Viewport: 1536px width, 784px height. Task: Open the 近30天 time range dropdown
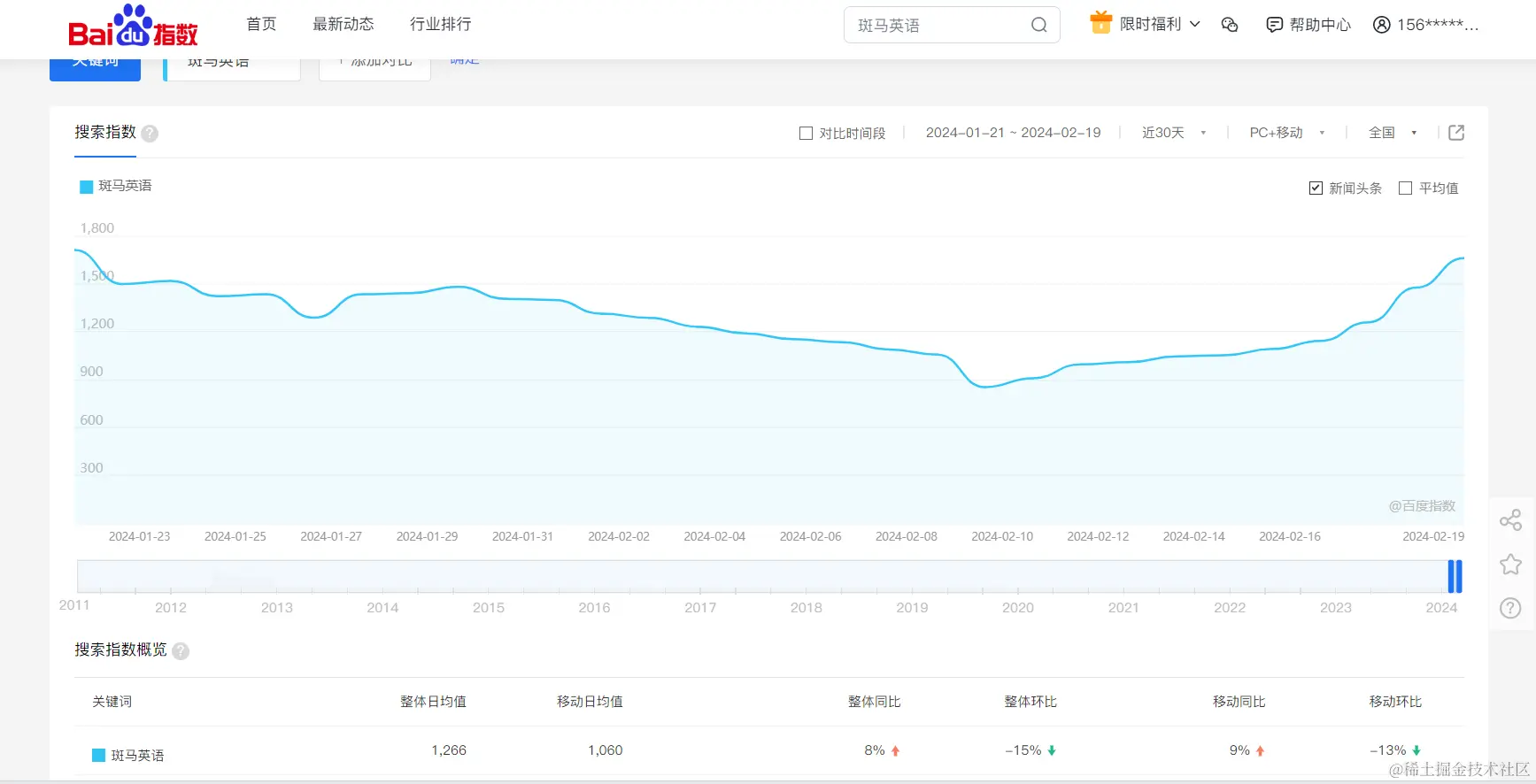click(1174, 133)
